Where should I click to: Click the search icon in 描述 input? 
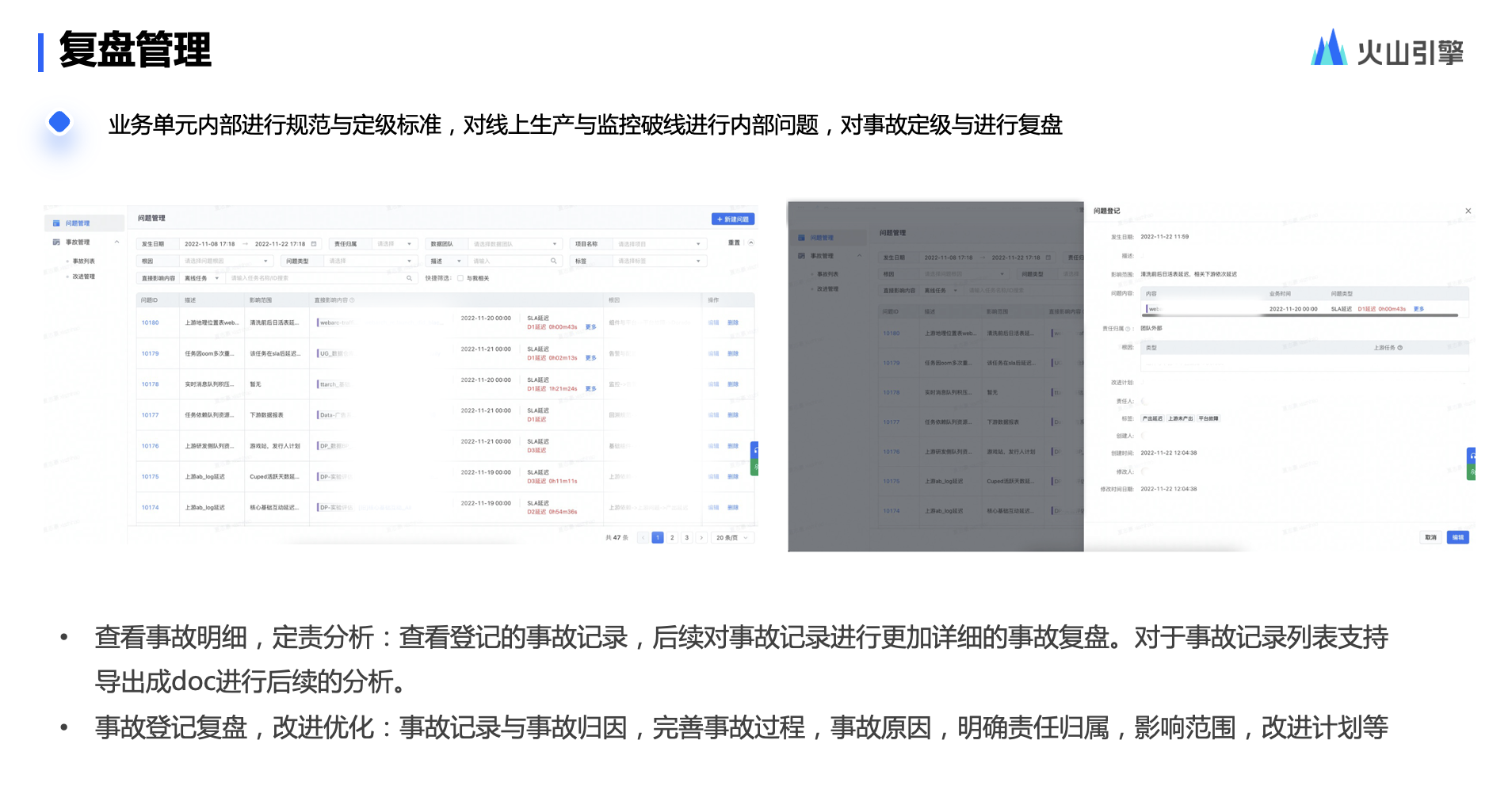coord(554,261)
